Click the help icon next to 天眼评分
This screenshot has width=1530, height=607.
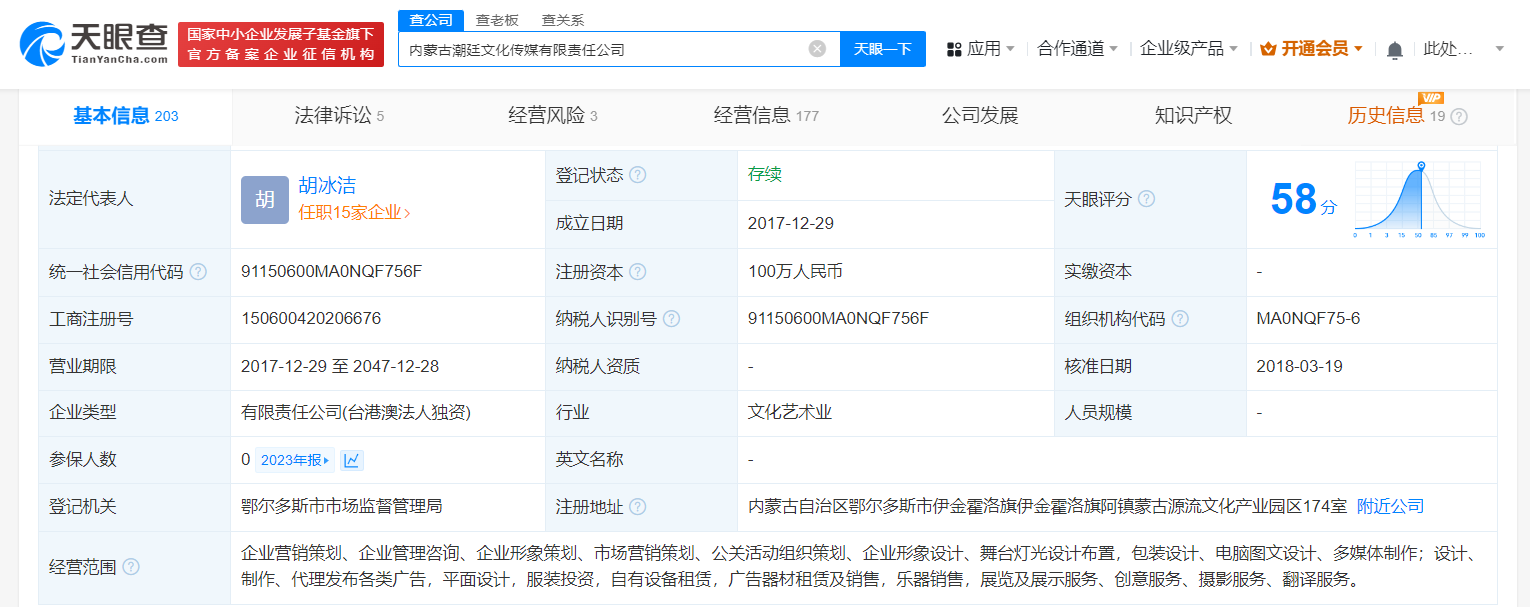pyautogui.click(x=1145, y=199)
